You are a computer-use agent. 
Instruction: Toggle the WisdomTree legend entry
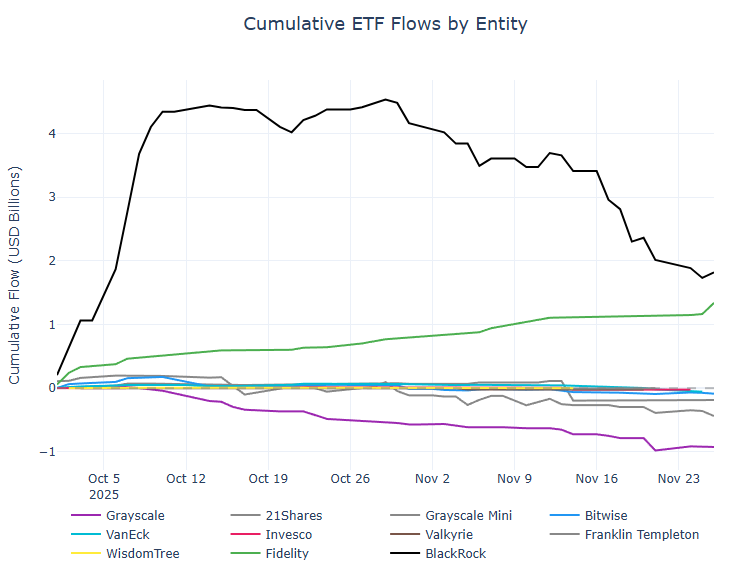[x=141, y=553]
